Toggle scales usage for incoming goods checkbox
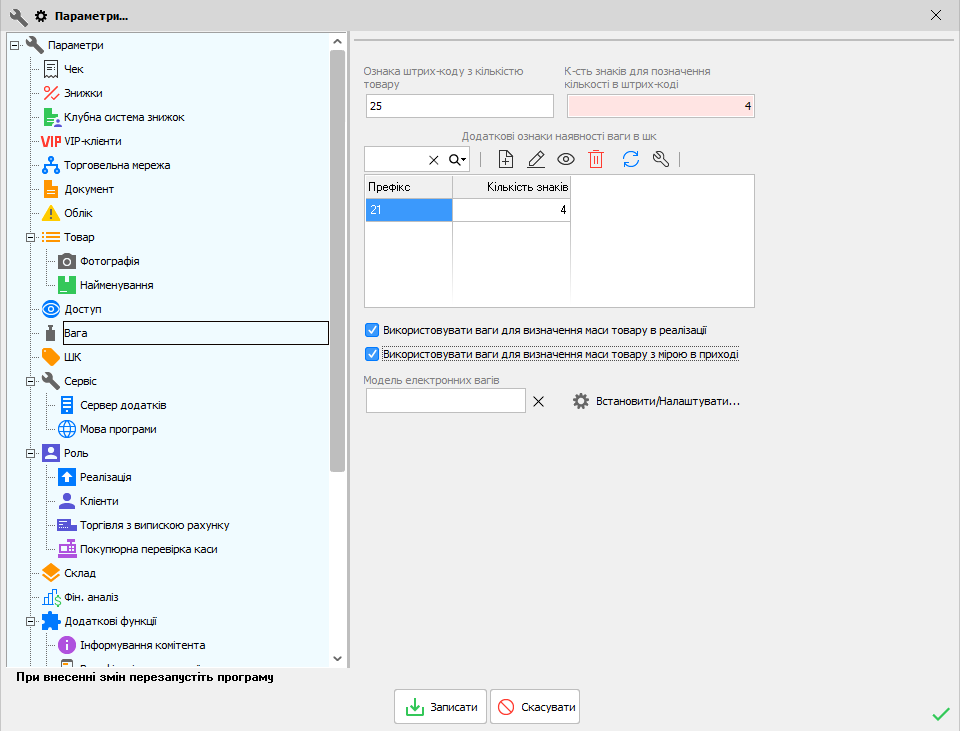960x731 pixels. pos(372,354)
